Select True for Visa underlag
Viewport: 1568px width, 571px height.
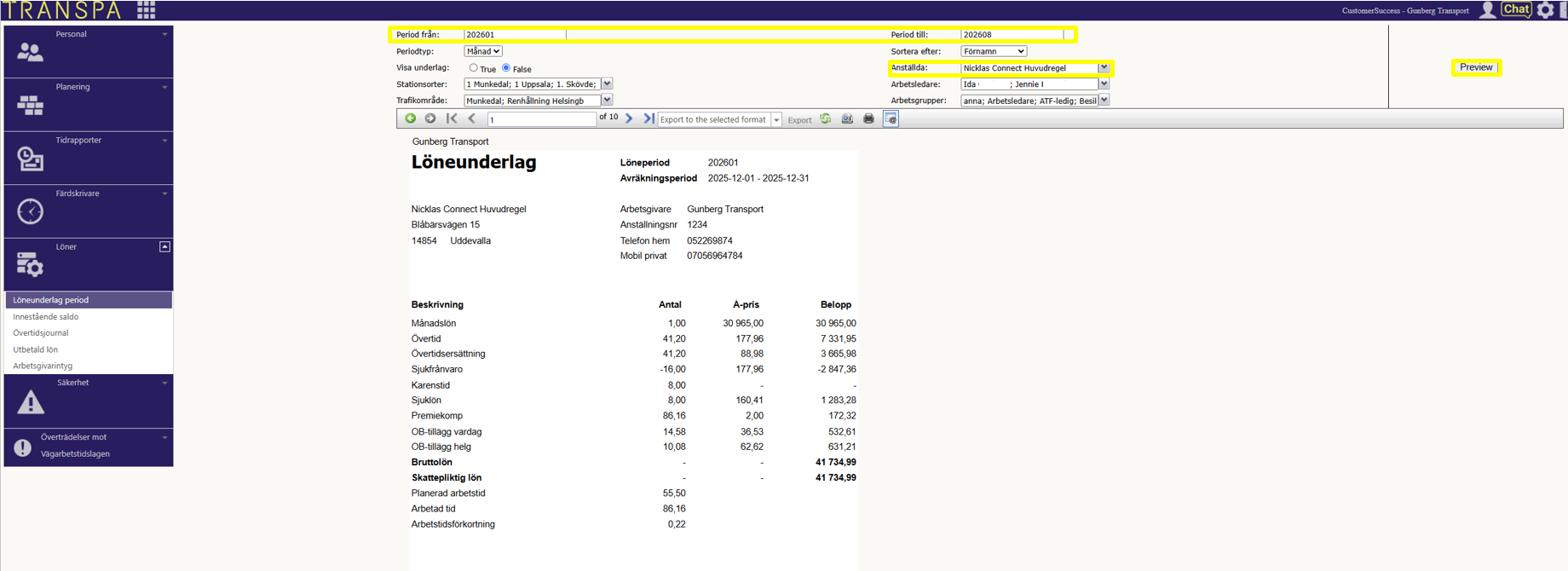473,68
